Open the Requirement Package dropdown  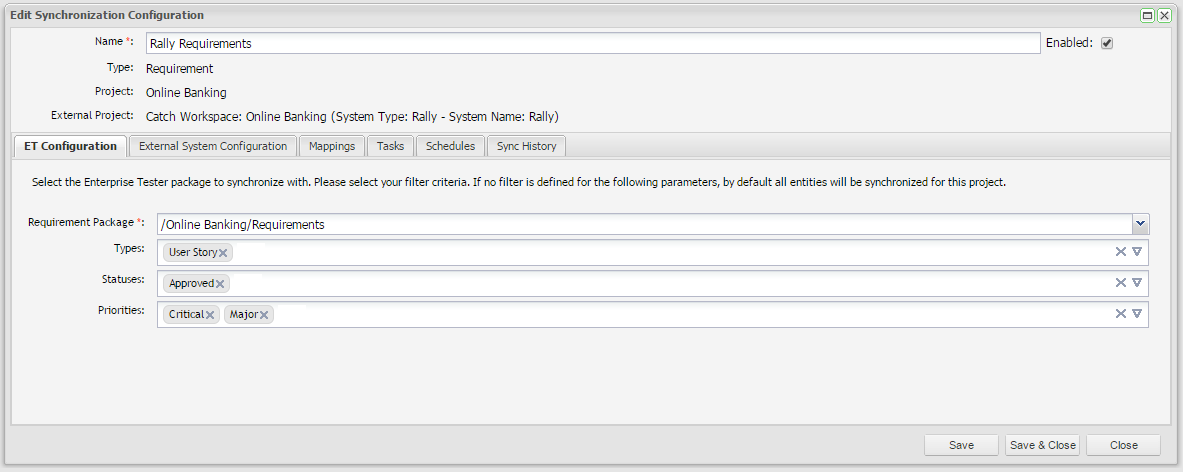click(x=1140, y=224)
